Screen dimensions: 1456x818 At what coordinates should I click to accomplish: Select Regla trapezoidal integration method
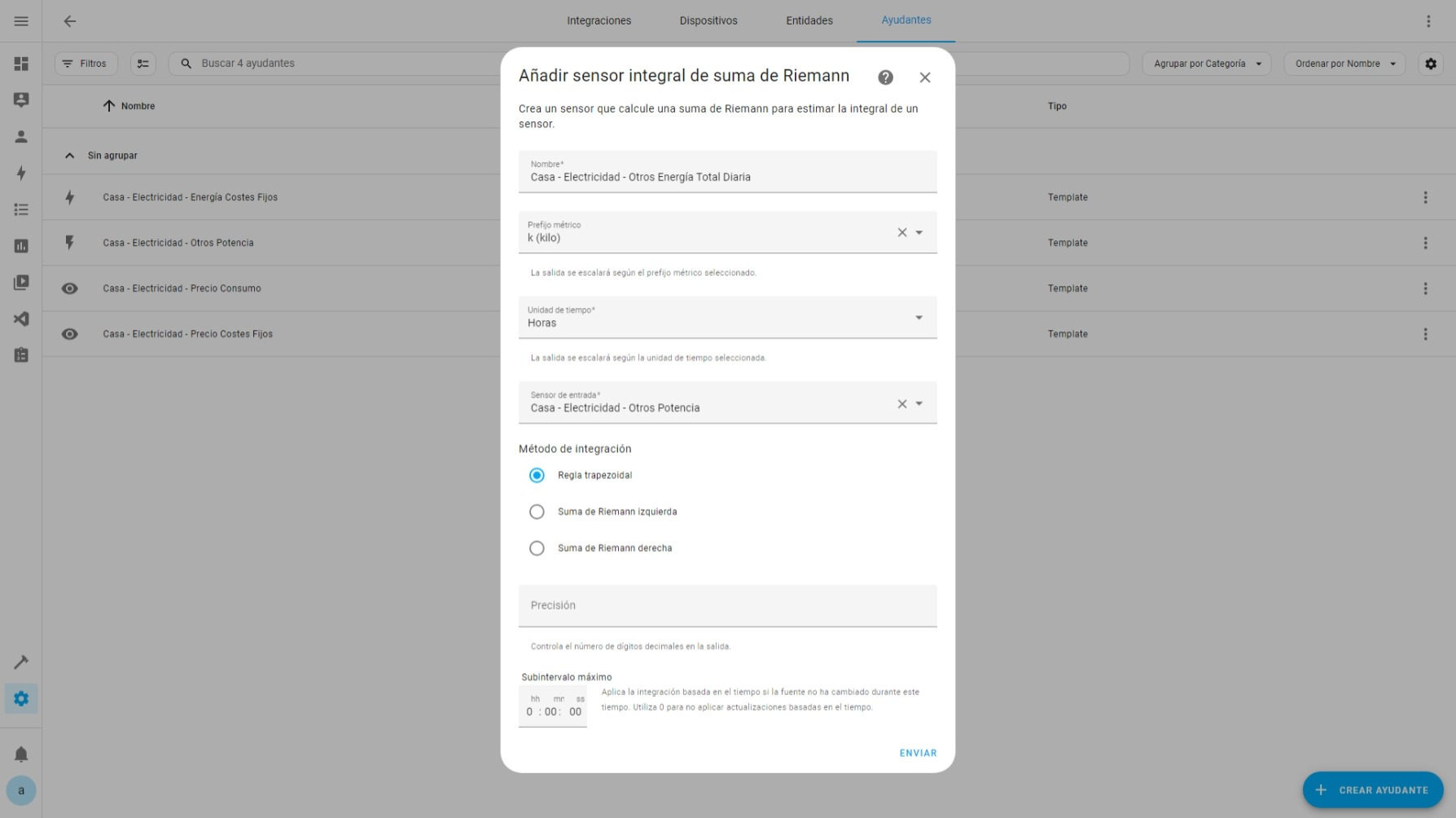pos(537,476)
